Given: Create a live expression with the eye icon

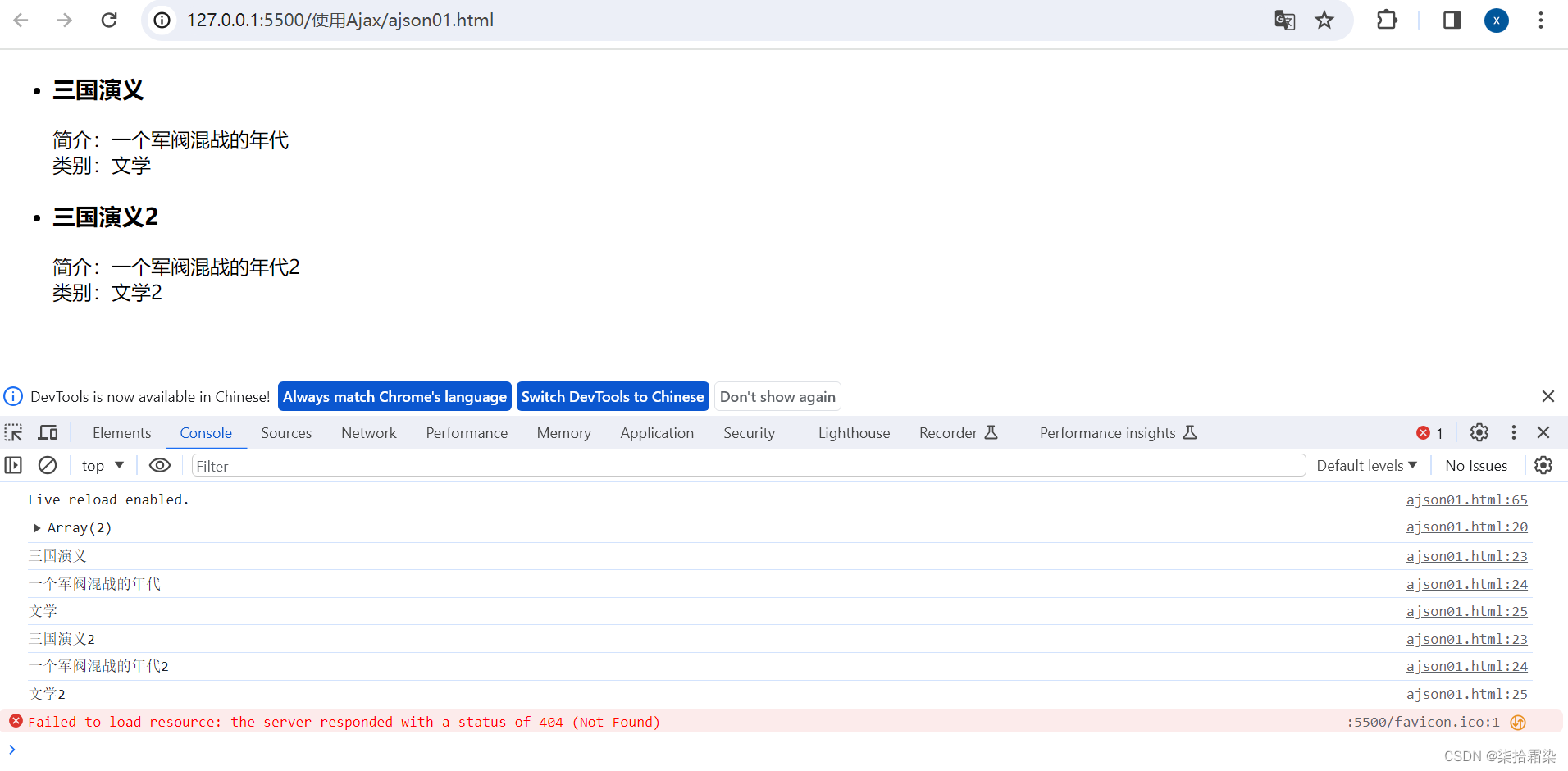Looking at the screenshot, I should coord(159,465).
